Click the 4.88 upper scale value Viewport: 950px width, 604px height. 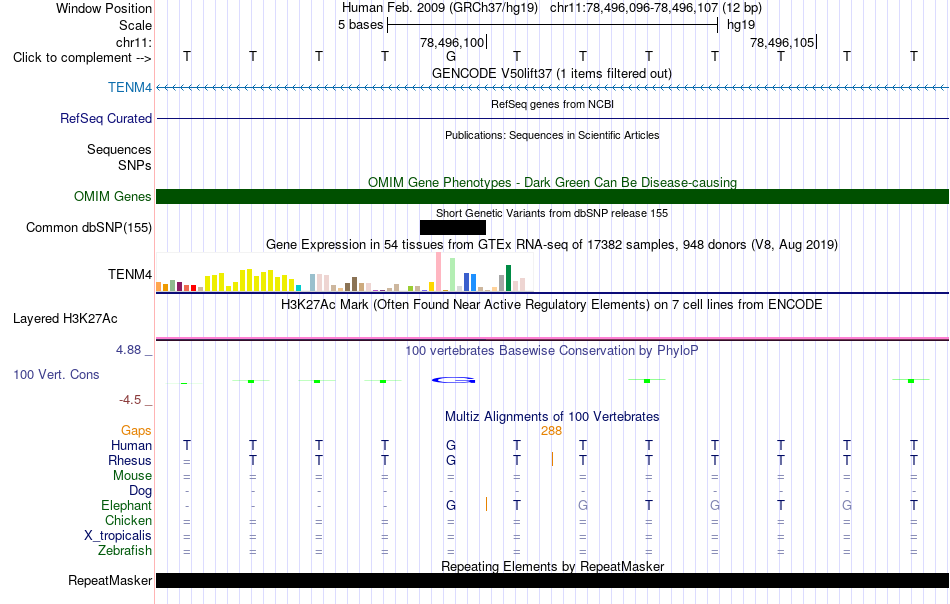click(x=128, y=350)
